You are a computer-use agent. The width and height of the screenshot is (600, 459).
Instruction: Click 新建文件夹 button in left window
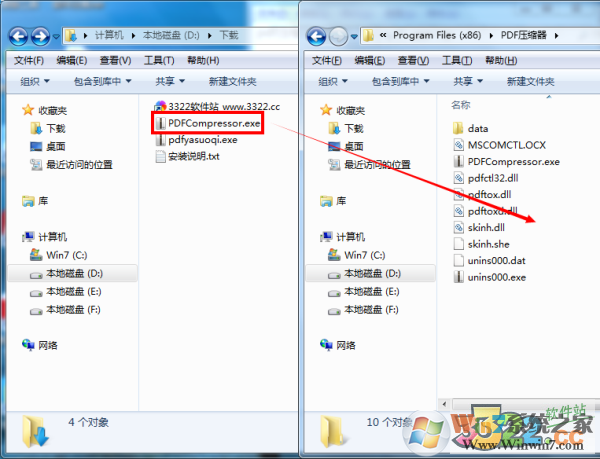click(x=232, y=81)
